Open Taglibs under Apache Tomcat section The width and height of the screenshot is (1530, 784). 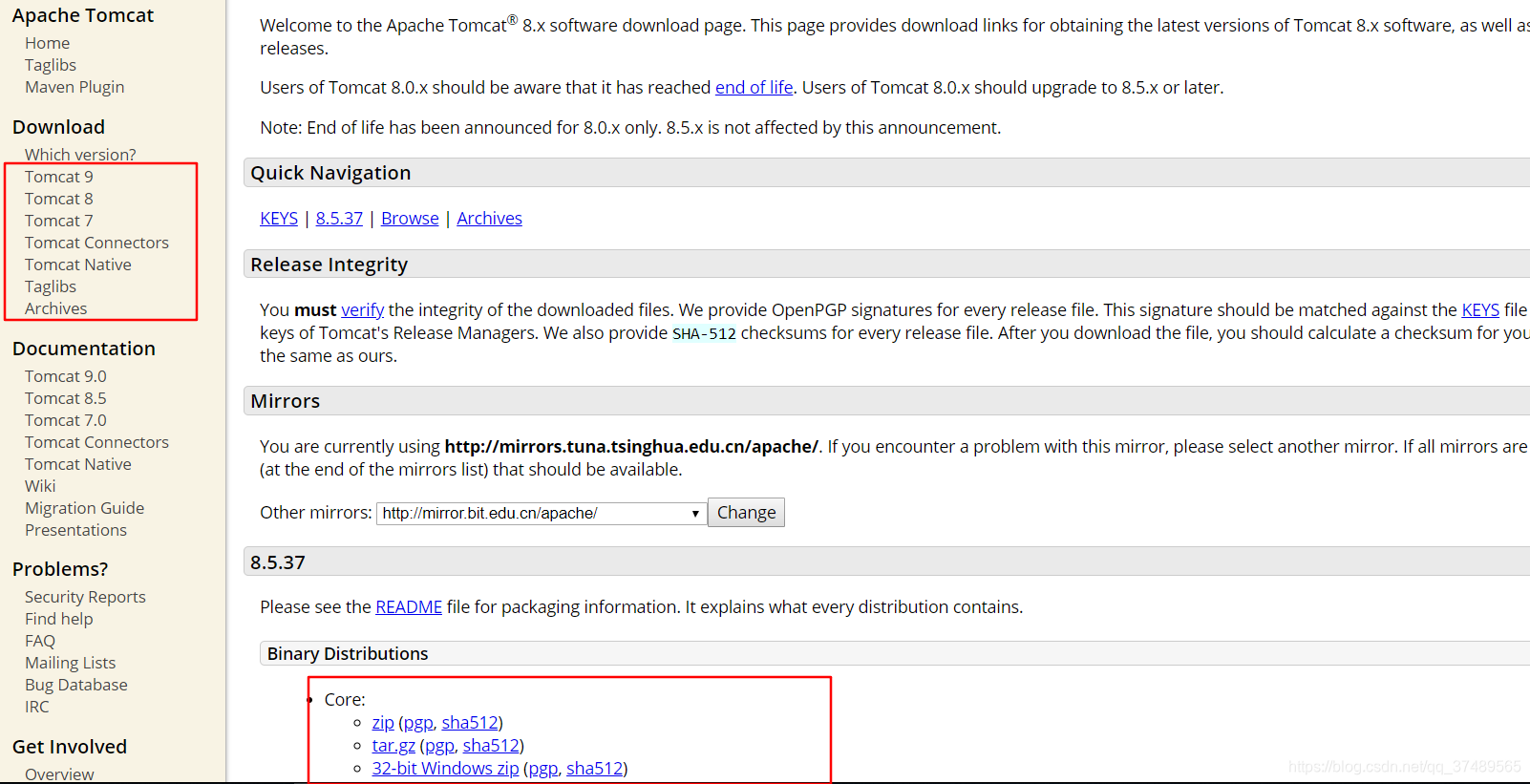pos(51,65)
